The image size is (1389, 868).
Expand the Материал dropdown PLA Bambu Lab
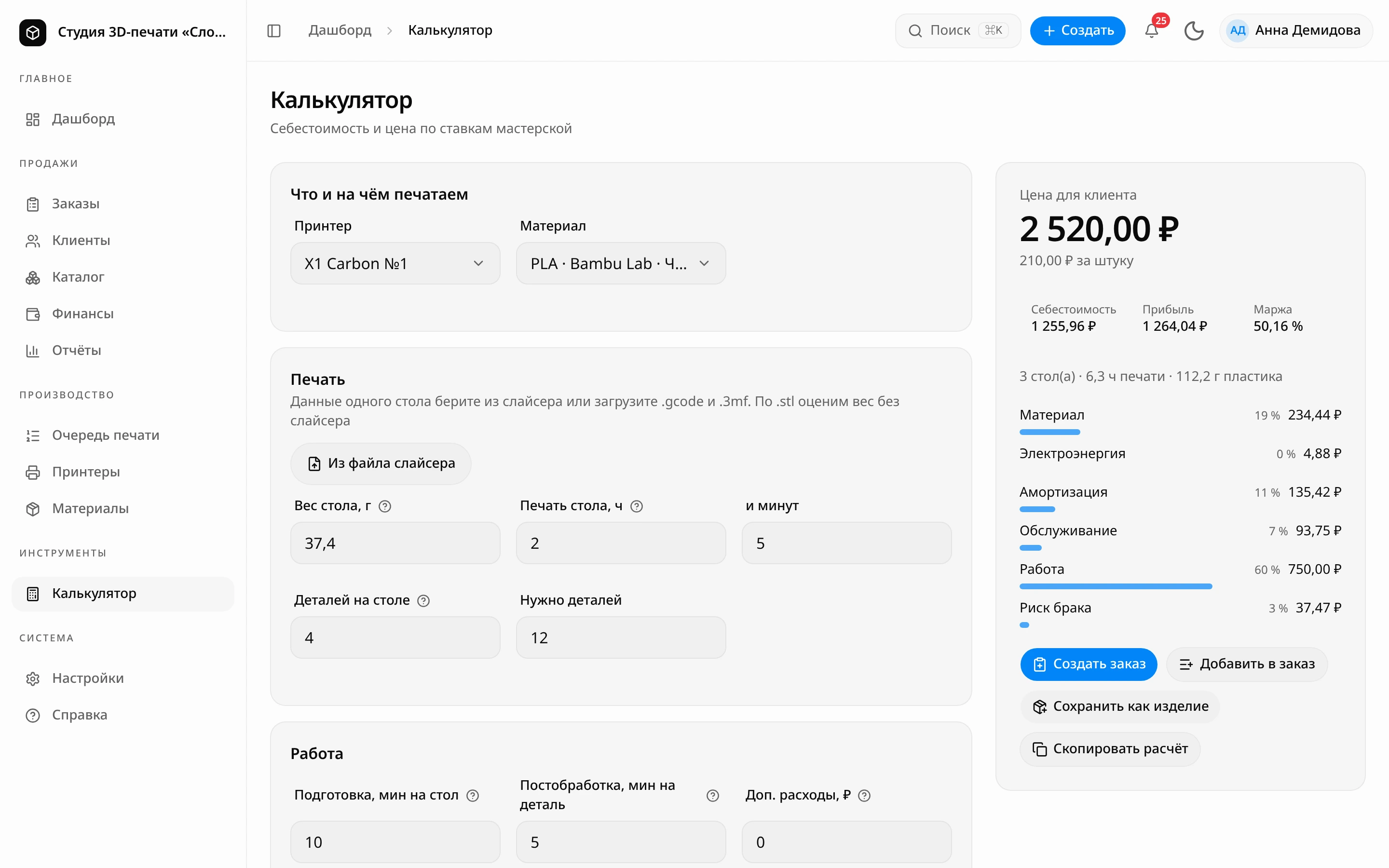[x=621, y=263]
